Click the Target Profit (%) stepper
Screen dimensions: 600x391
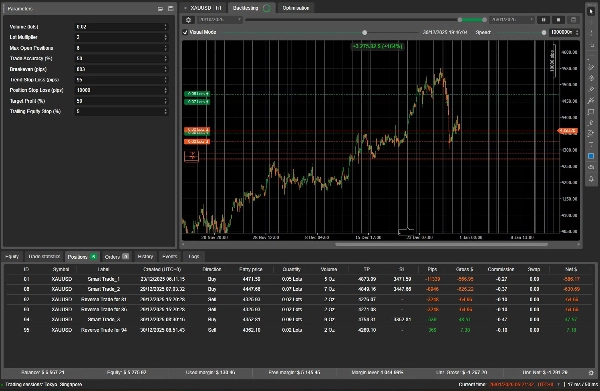point(165,101)
